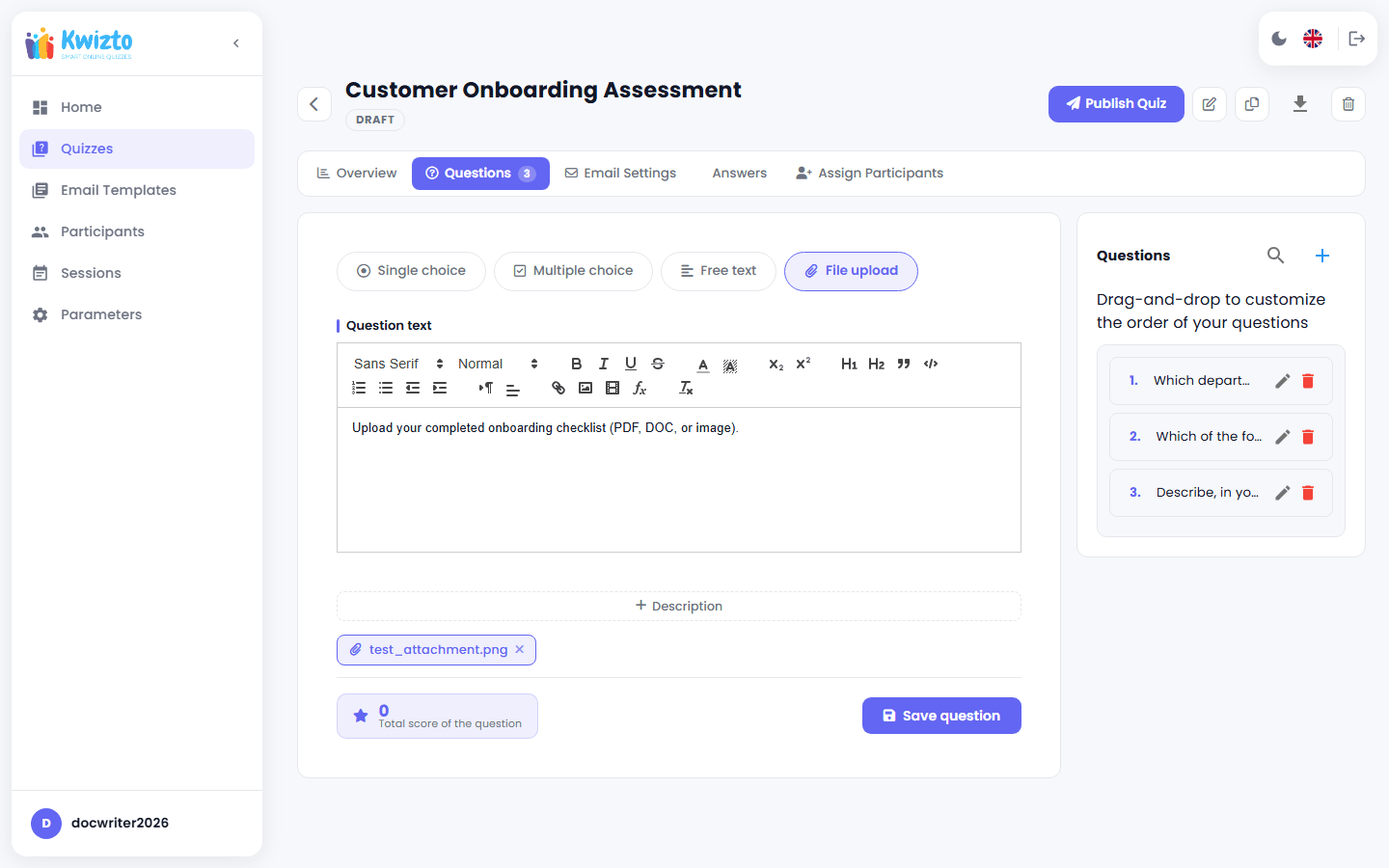Apply strikethrough formatting
This screenshot has height=868, width=1389.
tap(658, 364)
